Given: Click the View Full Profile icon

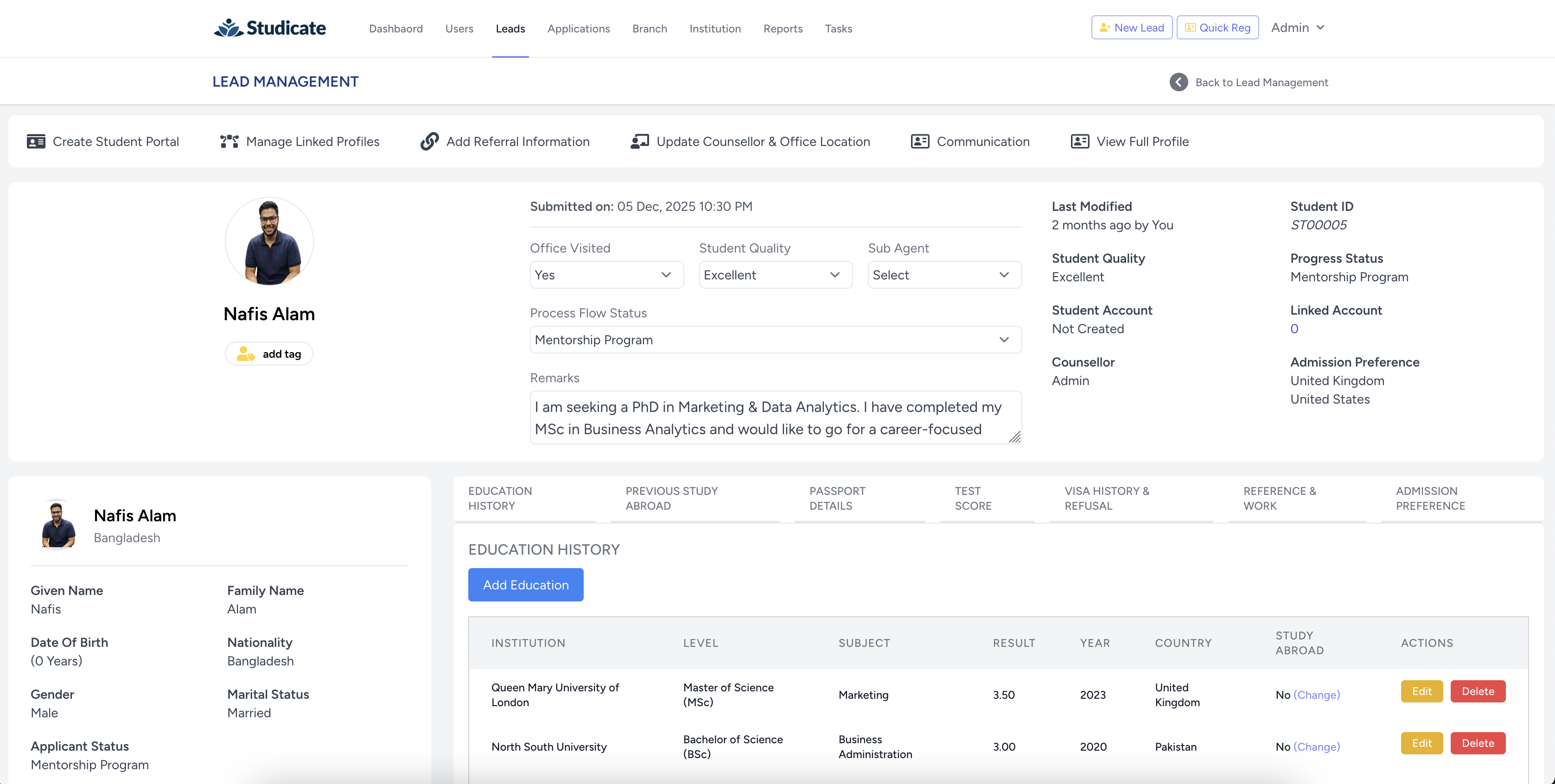Looking at the screenshot, I should tap(1079, 142).
